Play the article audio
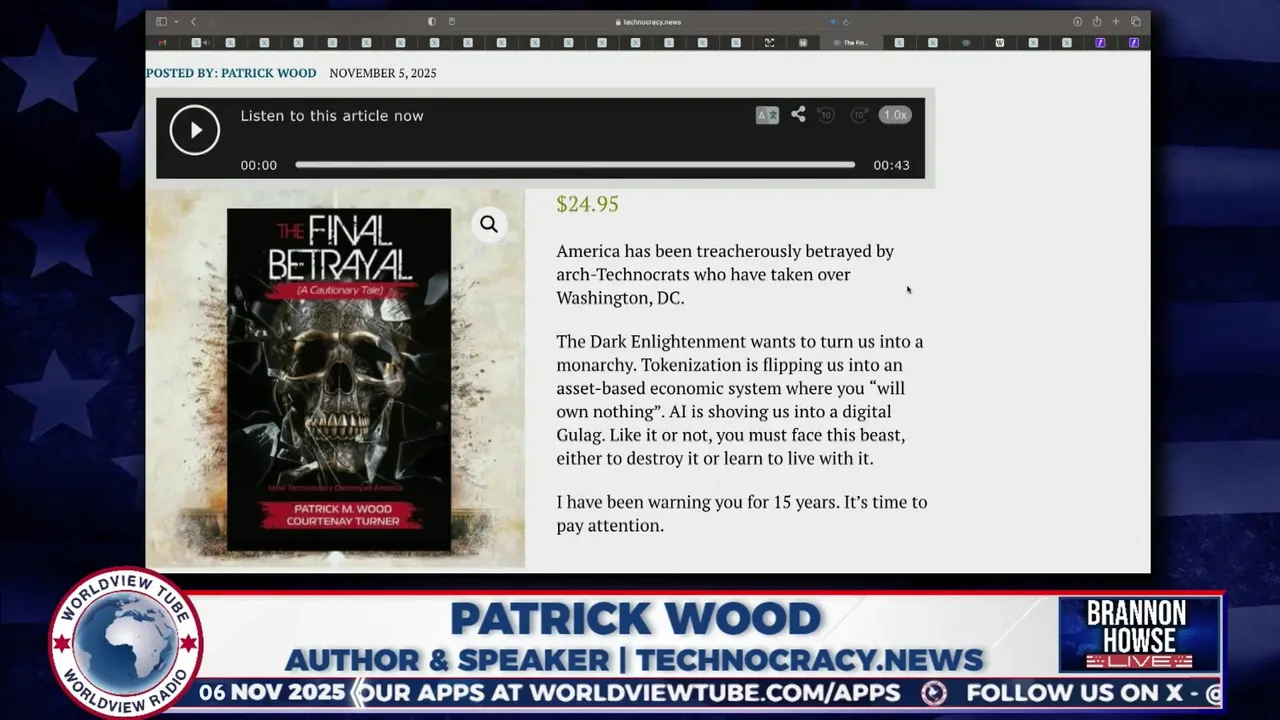This screenshot has width=1280, height=720. (x=194, y=130)
